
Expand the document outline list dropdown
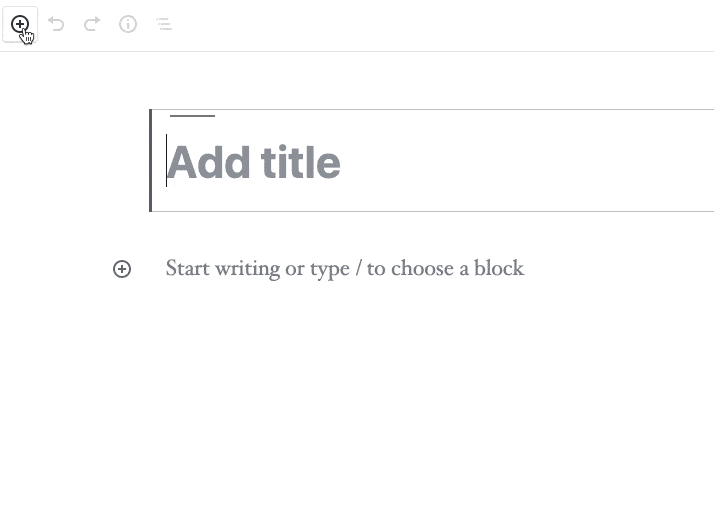tap(164, 24)
